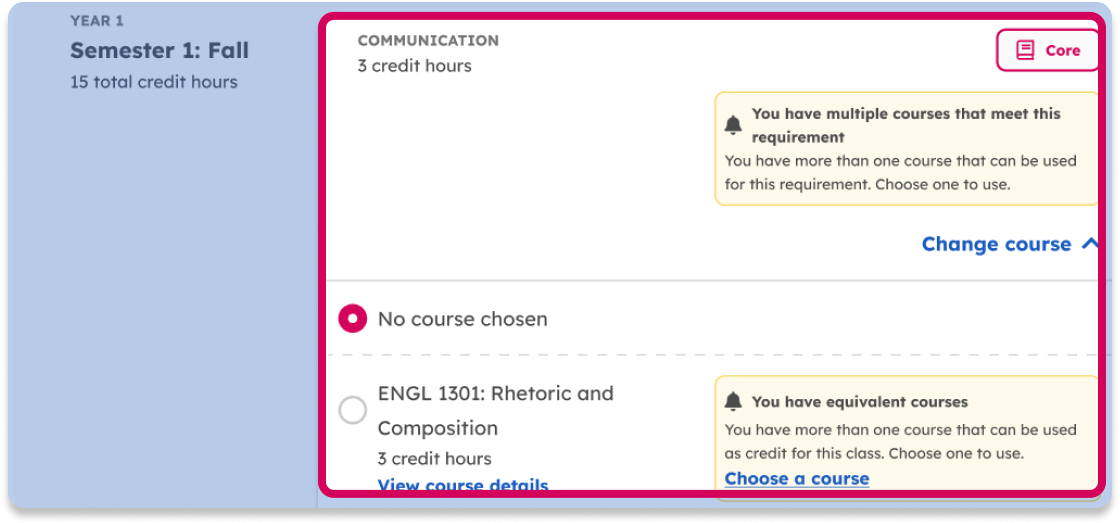Click the COMMUNICATION requirement heading
This screenshot has height=523, width=1120.
coord(428,41)
